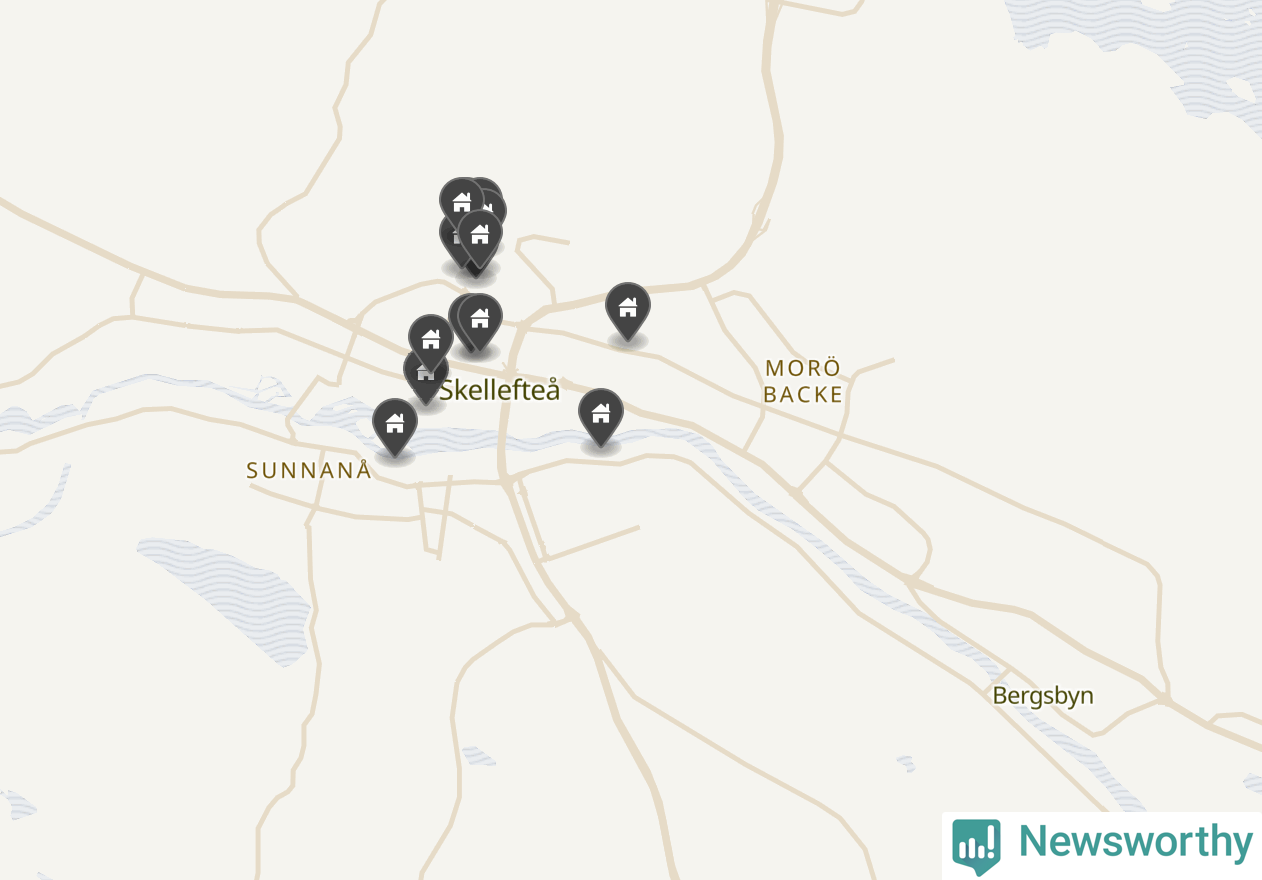Open the house marker just above the Skellefteå label's first letter
This screenshot has height=880, width=1262.
431,342
